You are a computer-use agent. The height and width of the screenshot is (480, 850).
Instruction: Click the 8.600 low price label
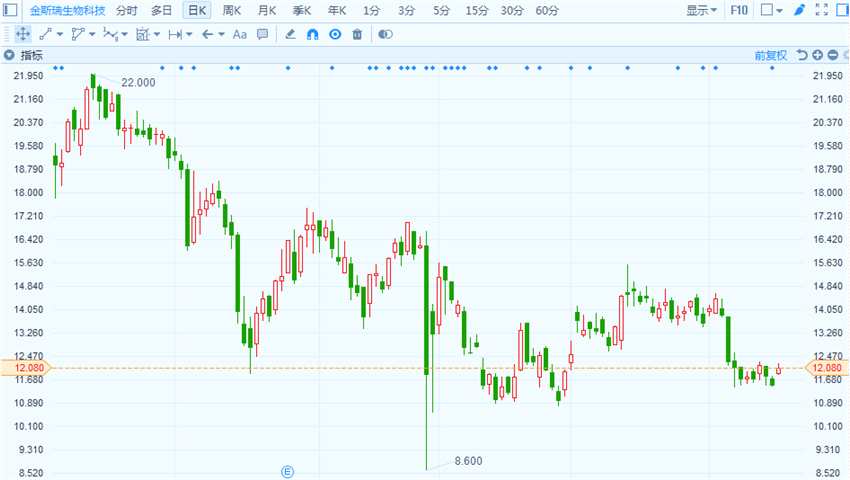point(468,461)
